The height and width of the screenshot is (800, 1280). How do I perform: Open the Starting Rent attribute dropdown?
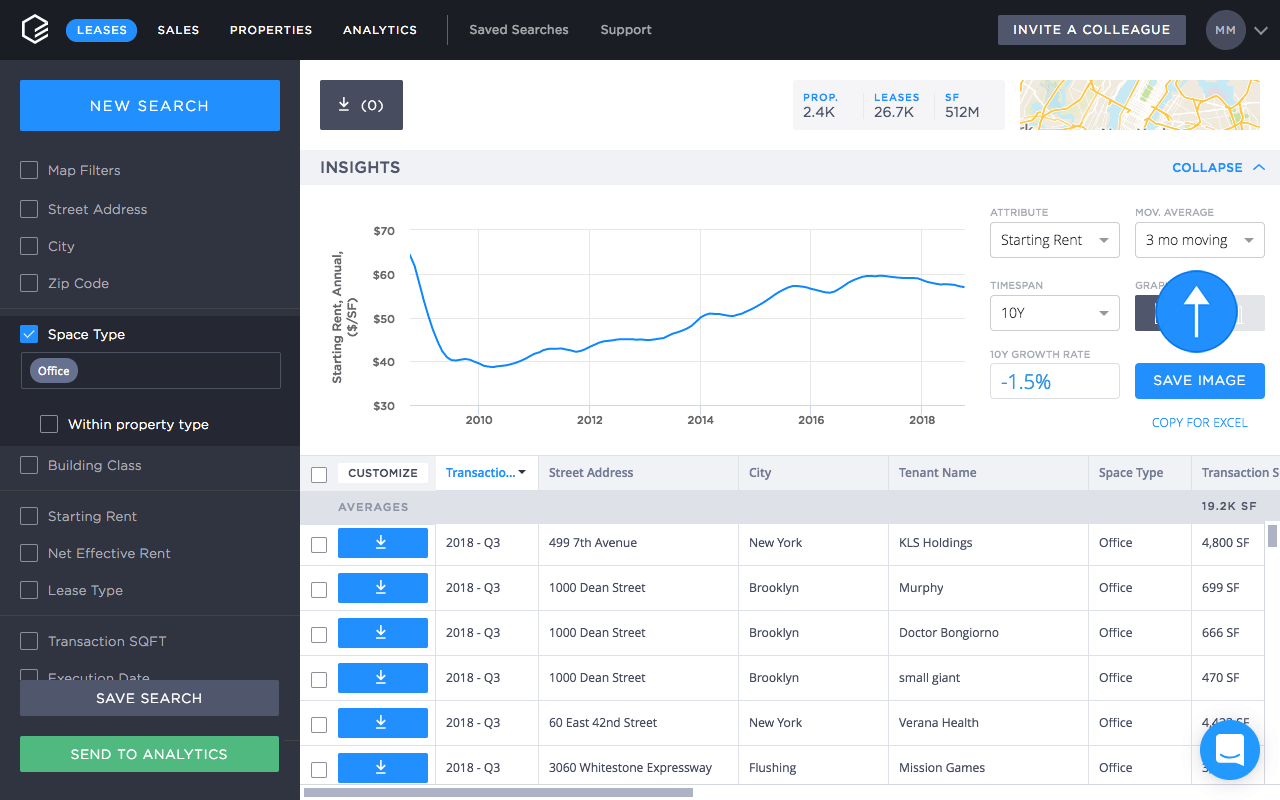click(x=1054, y=240)
